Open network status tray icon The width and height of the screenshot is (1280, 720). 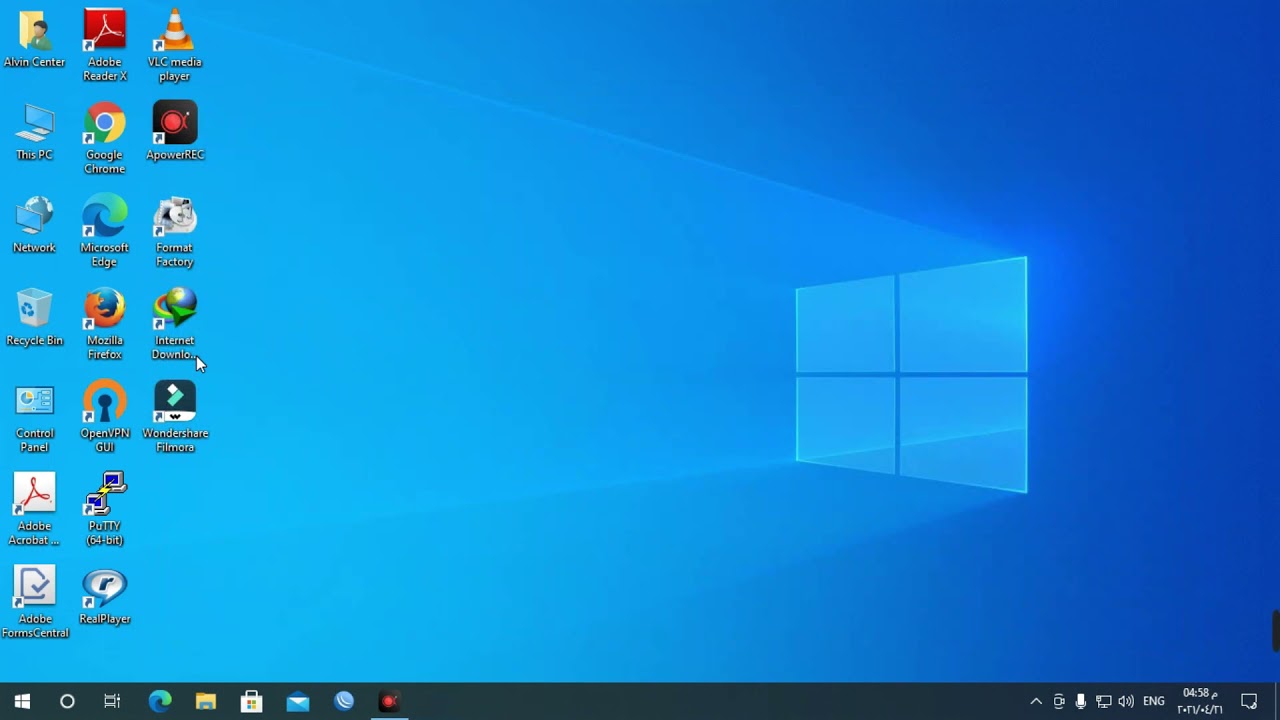coord(1104,701)
